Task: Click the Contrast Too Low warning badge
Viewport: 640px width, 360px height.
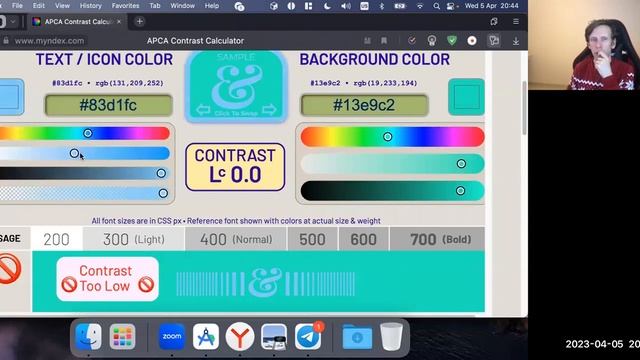Action: tap(107, 279)
